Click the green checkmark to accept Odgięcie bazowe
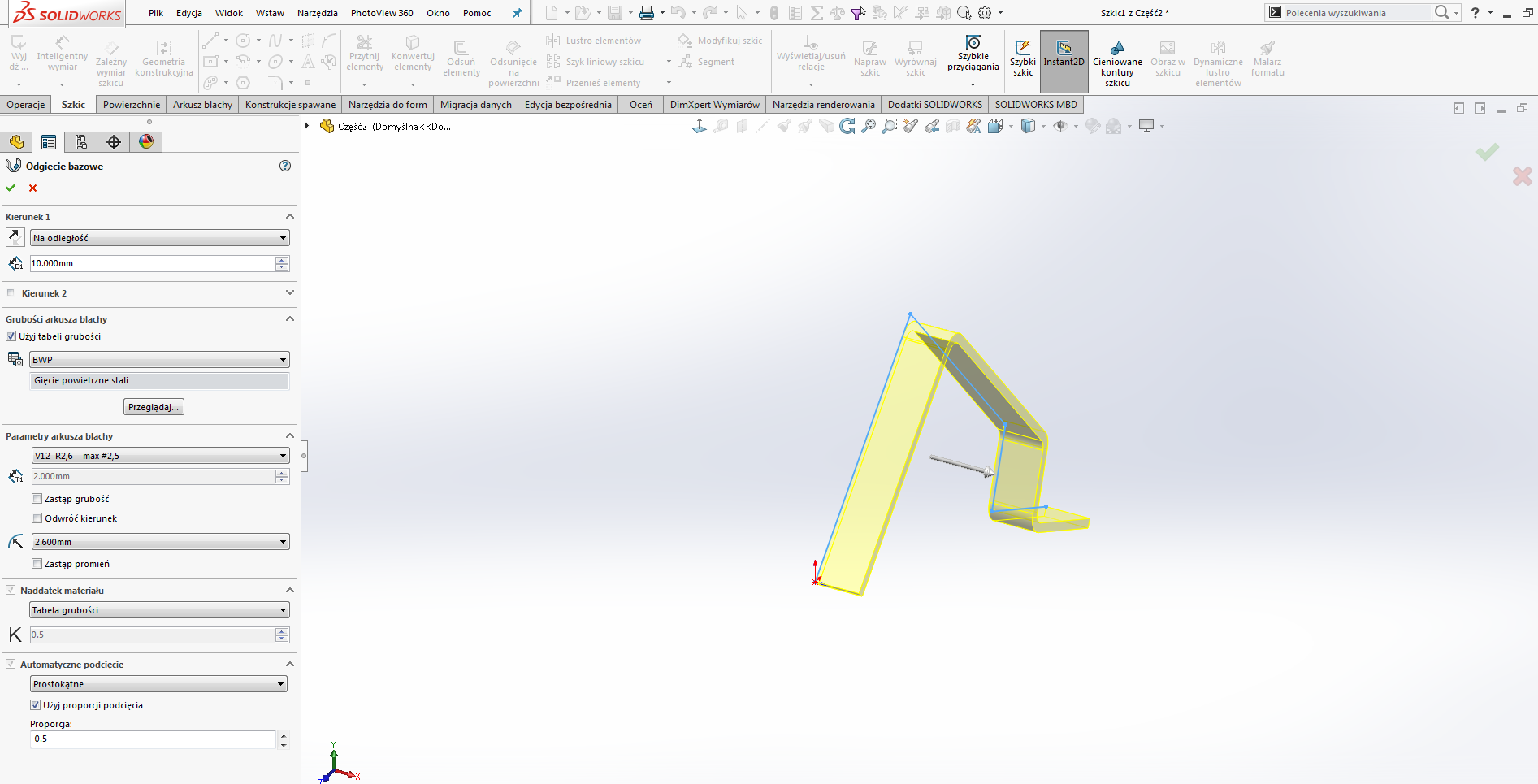Image resolution: width=1538 pixels, height=784 pixels. pyautogui.click(x=11, y=188)
